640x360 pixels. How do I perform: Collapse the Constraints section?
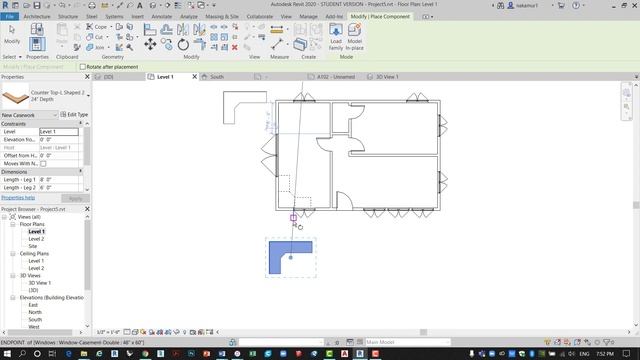coord(80,124)
